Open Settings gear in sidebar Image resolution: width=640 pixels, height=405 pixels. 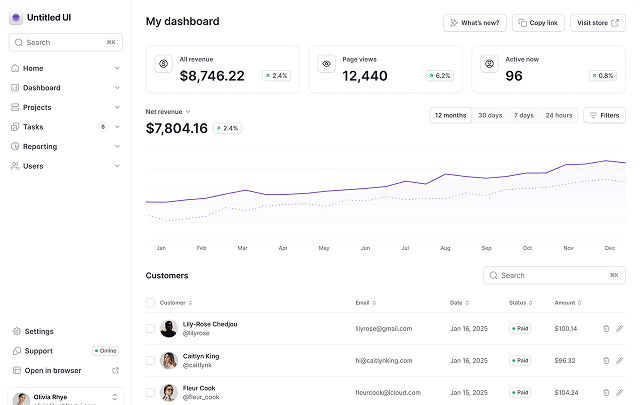15,331
